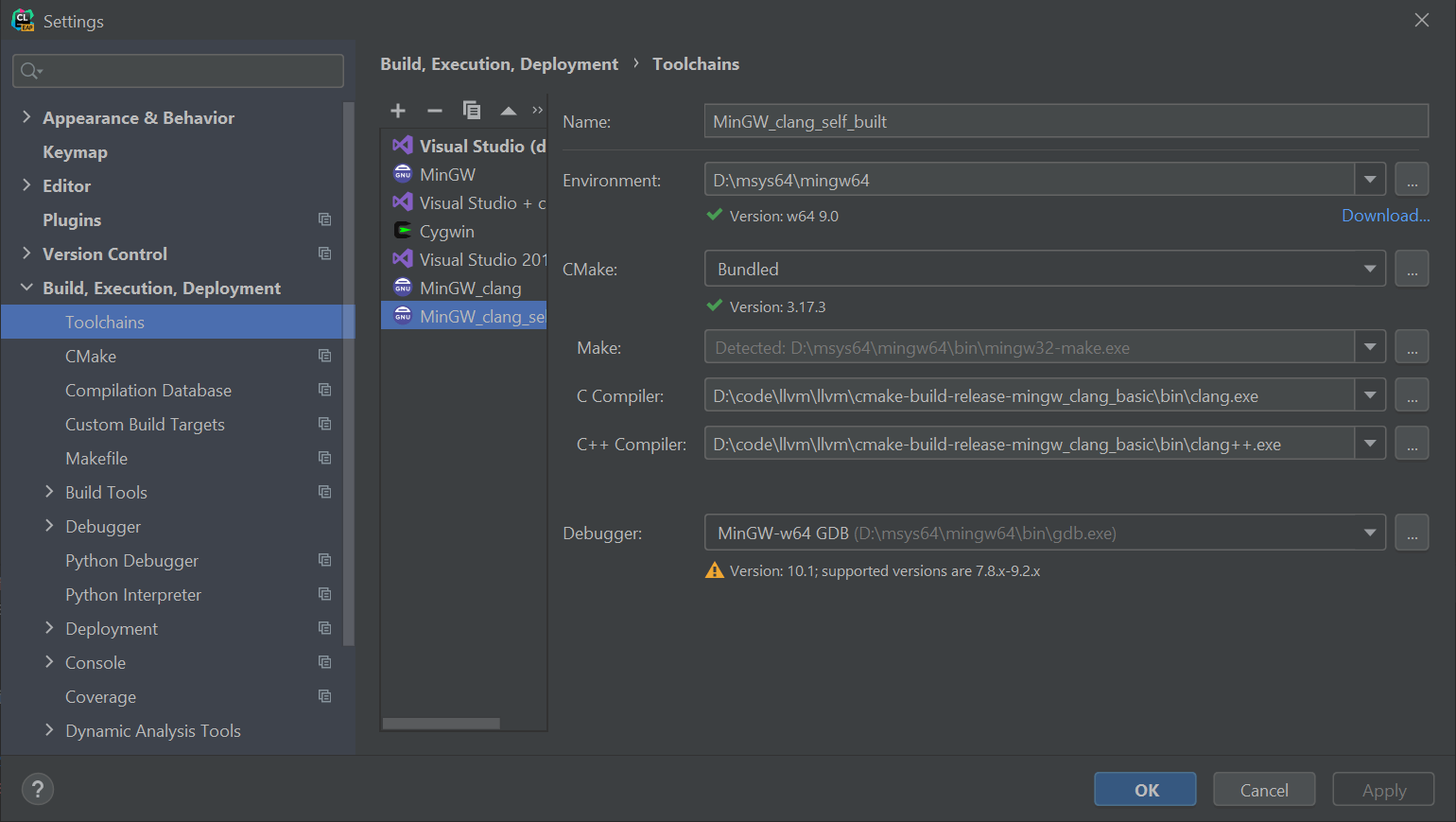Add a new toolchain with the plus icon
Image resolution: width=1456 pixels, height=822 pixels.
click(397, 110)
